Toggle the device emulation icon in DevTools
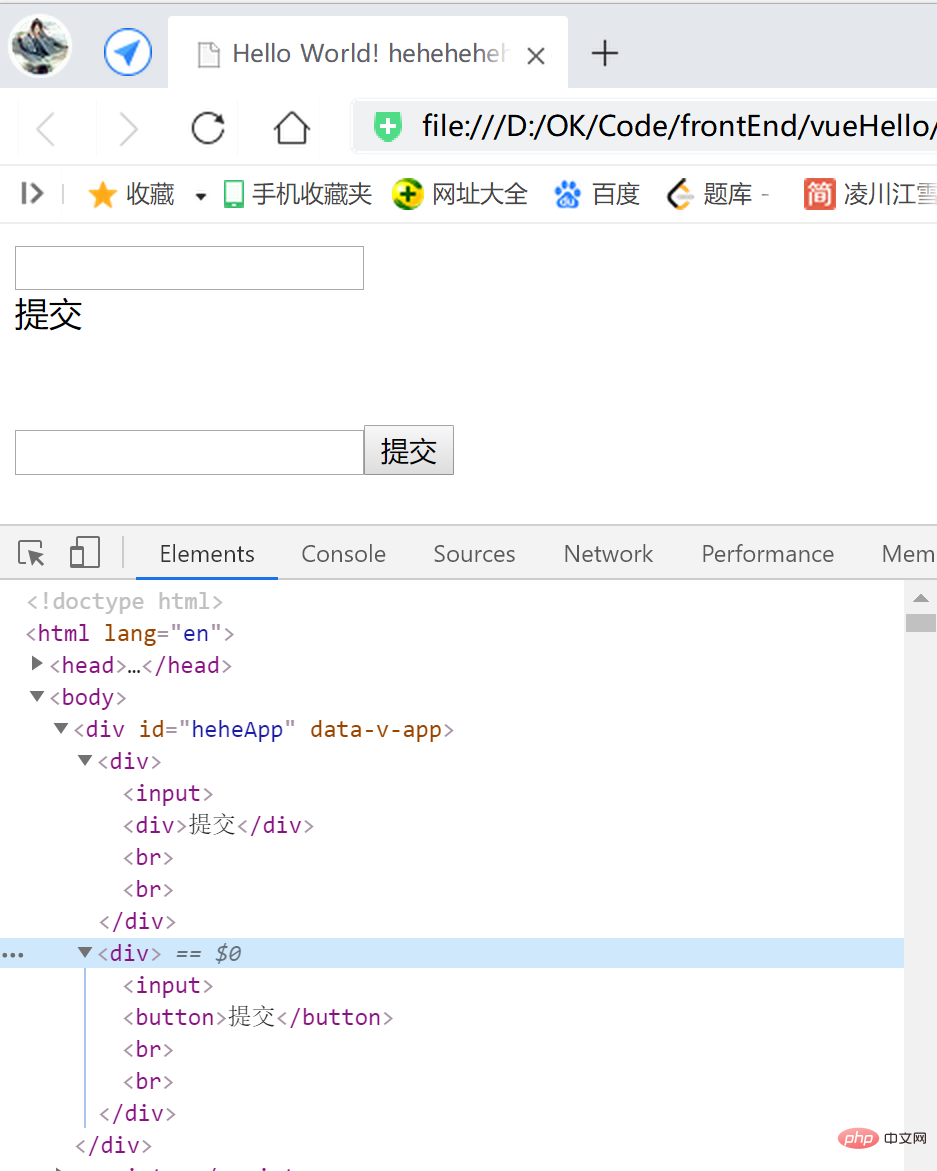The height and width of the screenshot is (1171, 937). click(84, 551)
